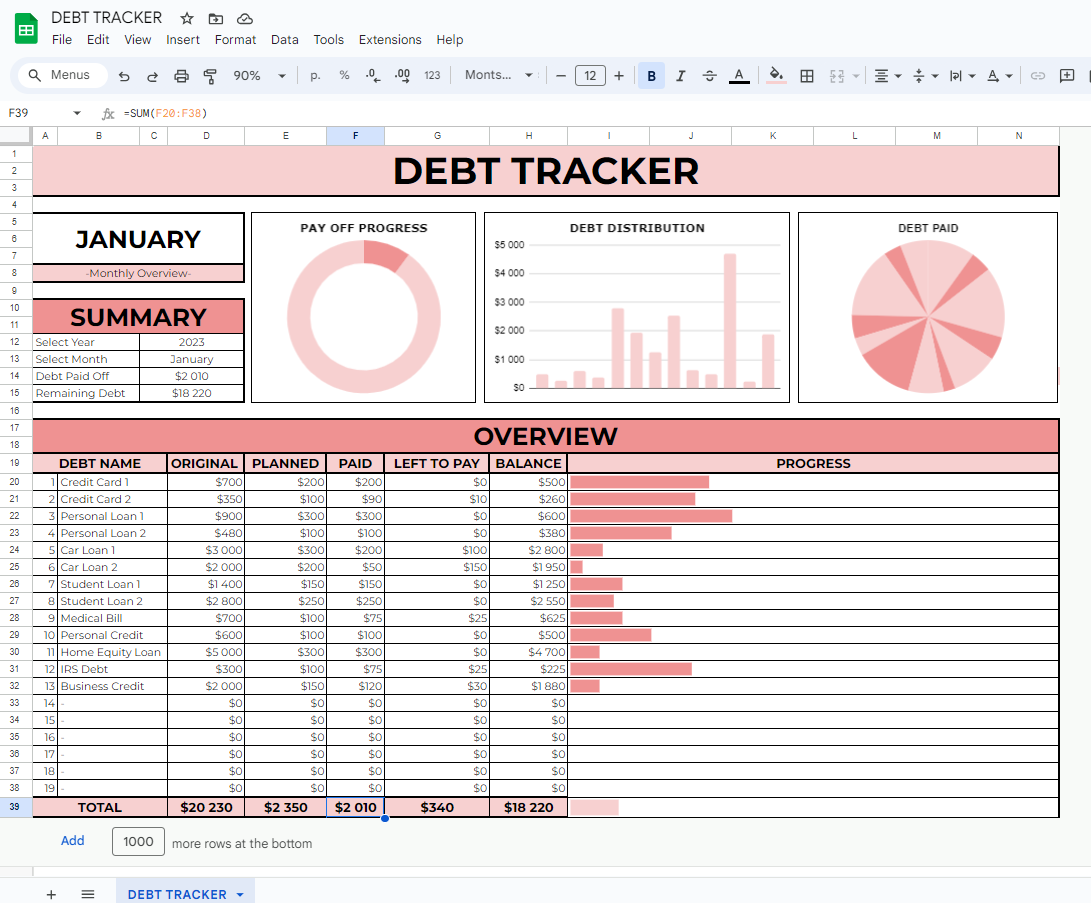Screen dimensions: 1091x903
Task: Open the Edit menu
Action: (x=98, y=40)
